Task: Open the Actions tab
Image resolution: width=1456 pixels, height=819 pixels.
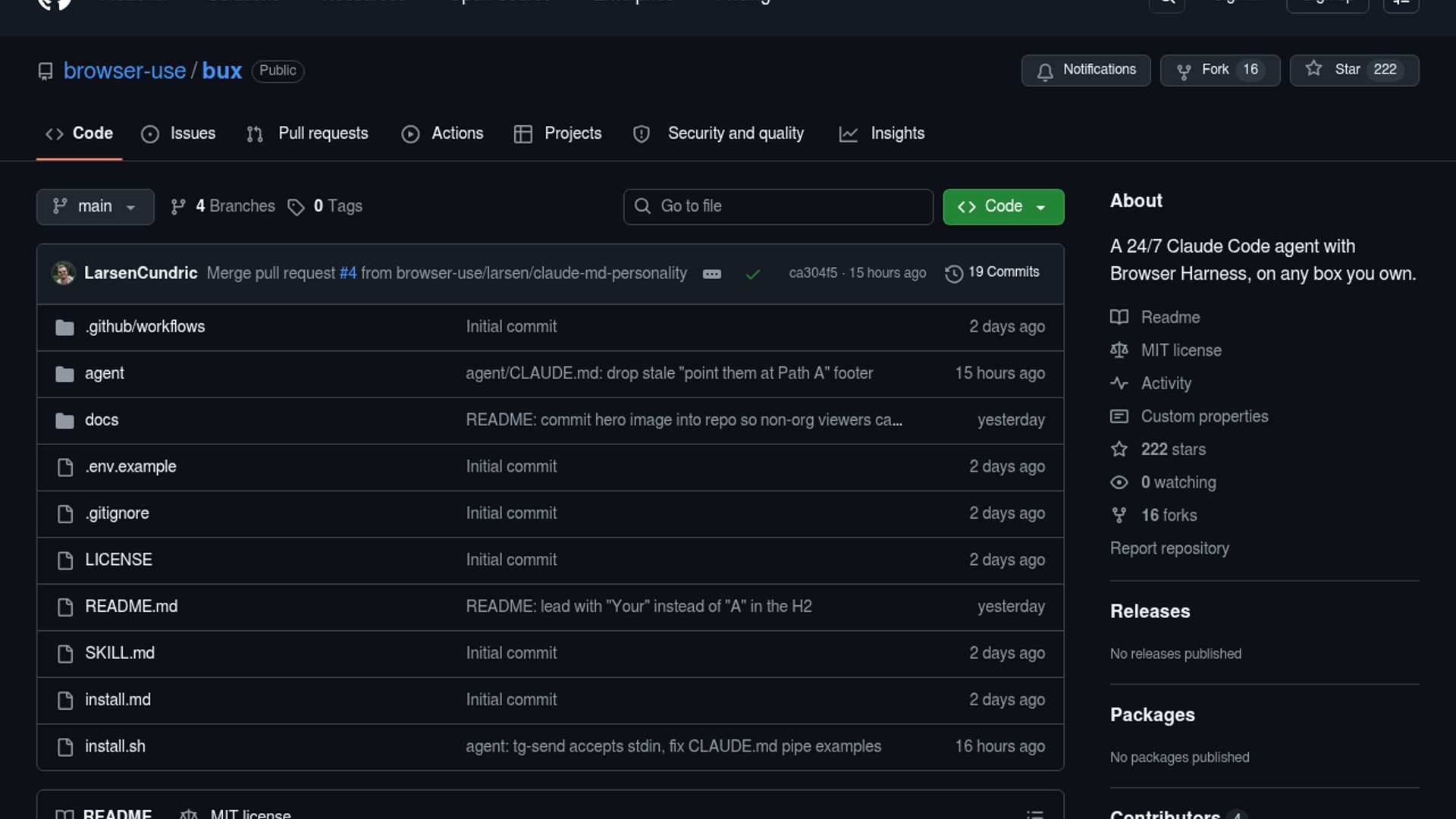Action: (x=443, y=133)
